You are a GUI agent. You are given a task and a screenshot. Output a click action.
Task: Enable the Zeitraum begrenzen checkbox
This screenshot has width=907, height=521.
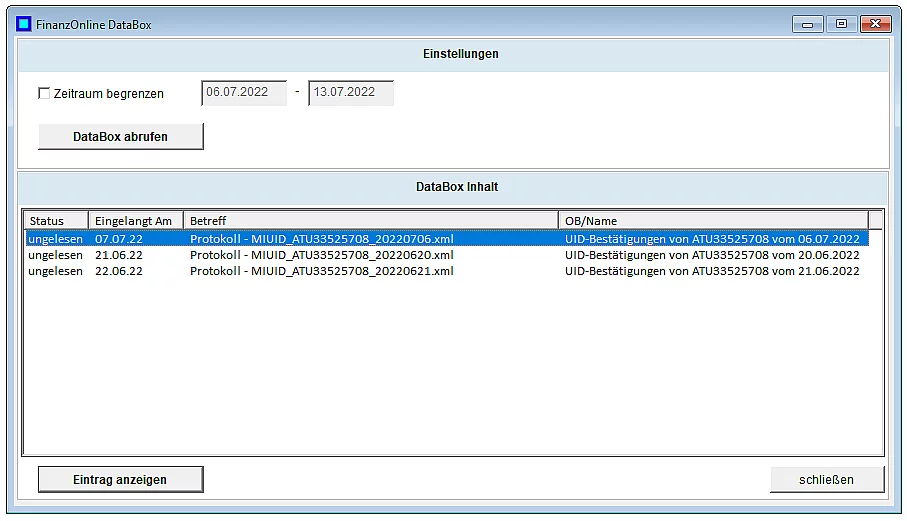(44, 94)
